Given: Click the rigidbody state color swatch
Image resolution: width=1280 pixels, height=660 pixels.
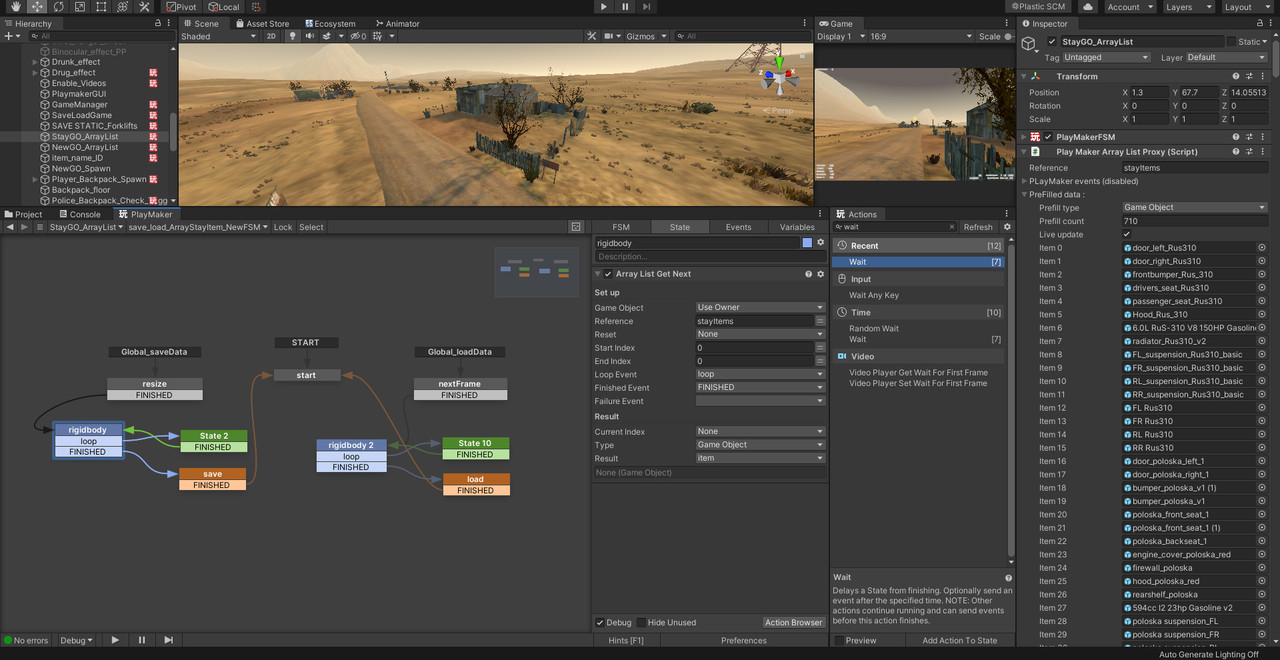Looking at the screenshot, I should click(807, 243).
